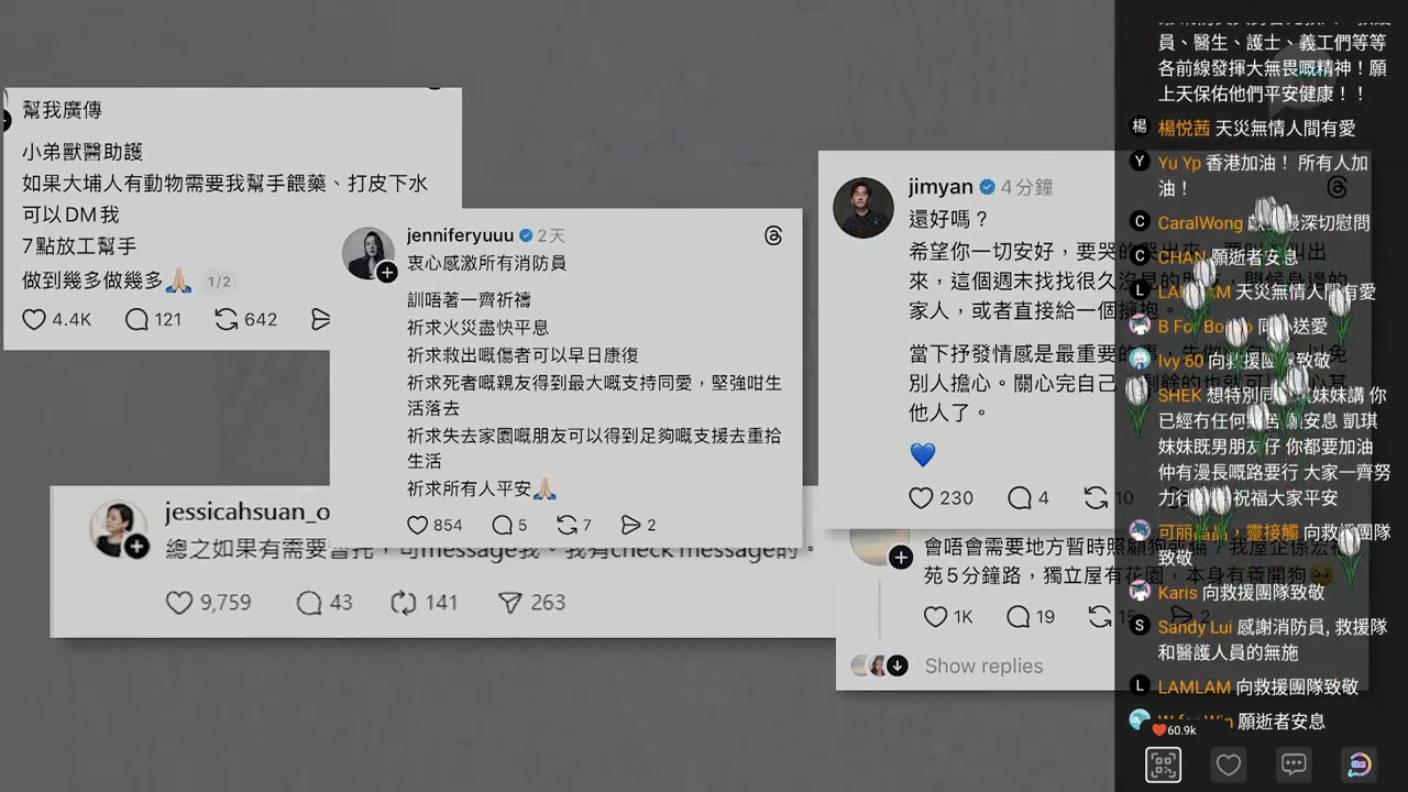Open the Threads logo on jenniferyuuu's post
This screenshot has width=1408, height=792.
[773, 236]
